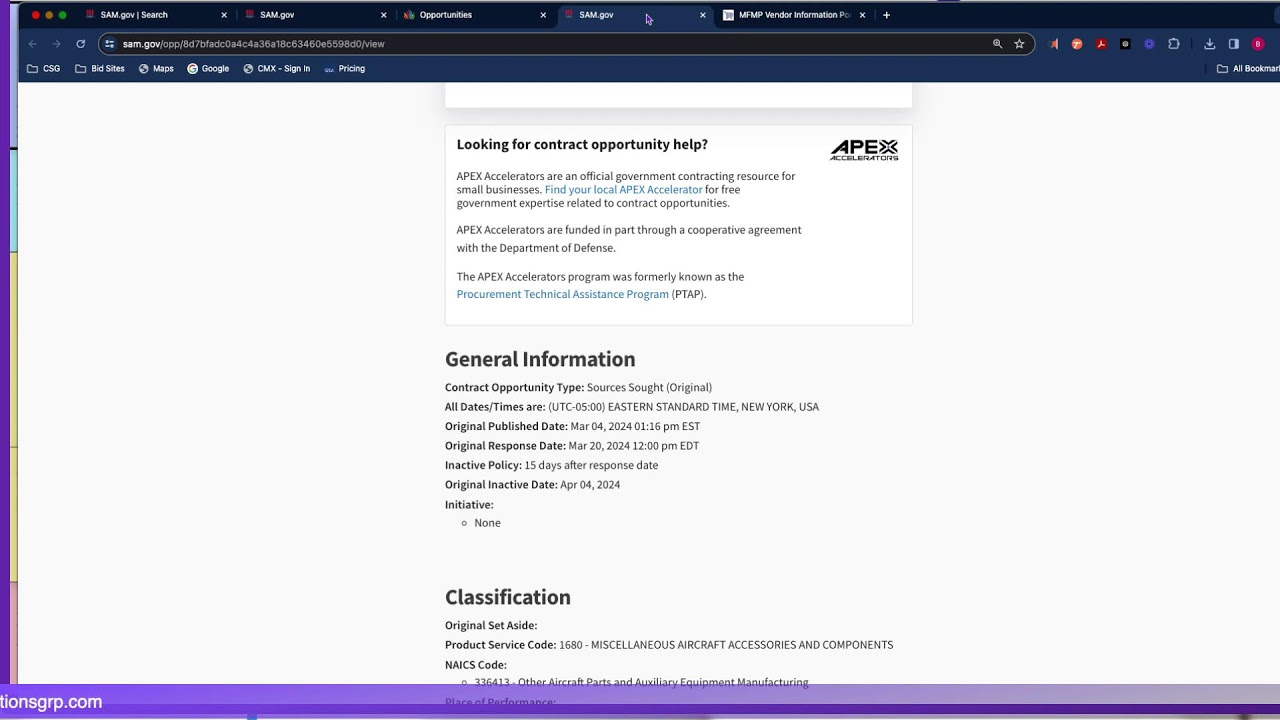Screen dimensions: 1280x720
Task: Follow Find your local APEX Accelerator link
Action: coord(623,190)
